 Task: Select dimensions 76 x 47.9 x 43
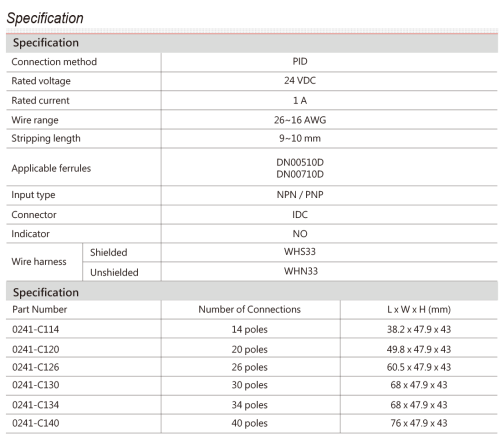coord(419,423)
